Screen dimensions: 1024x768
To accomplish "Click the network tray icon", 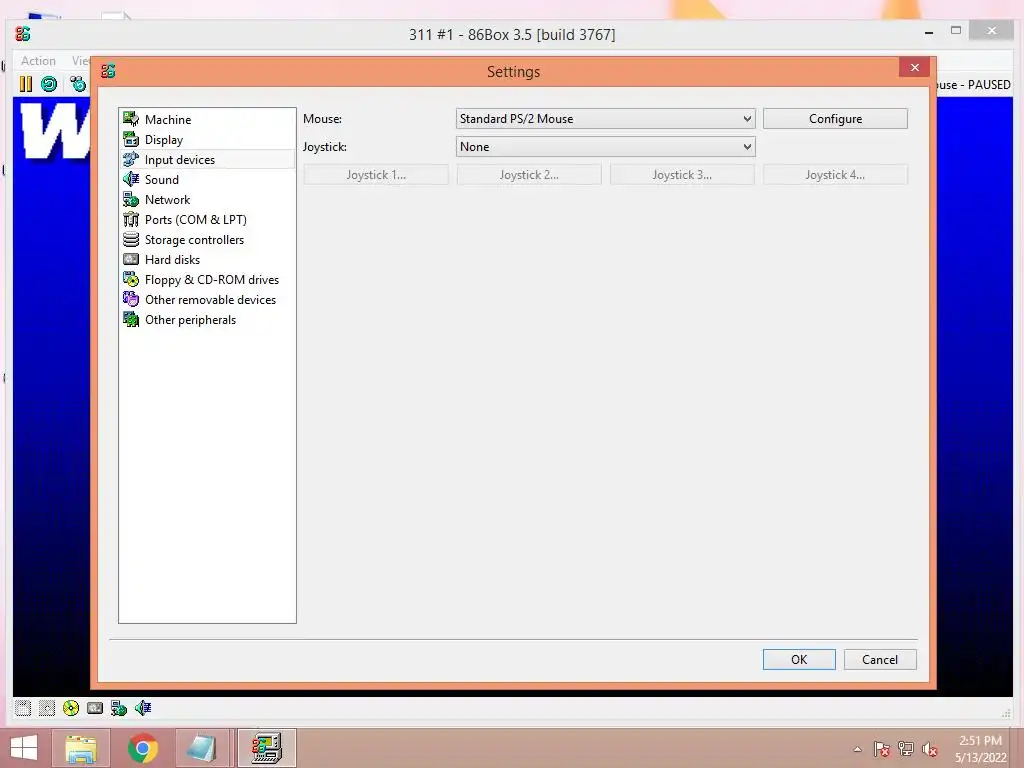I will click(x=906, y=749).
